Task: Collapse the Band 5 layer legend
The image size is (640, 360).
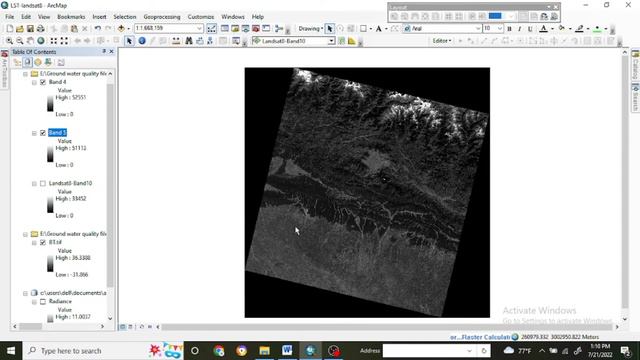Action: pos(34,133)
